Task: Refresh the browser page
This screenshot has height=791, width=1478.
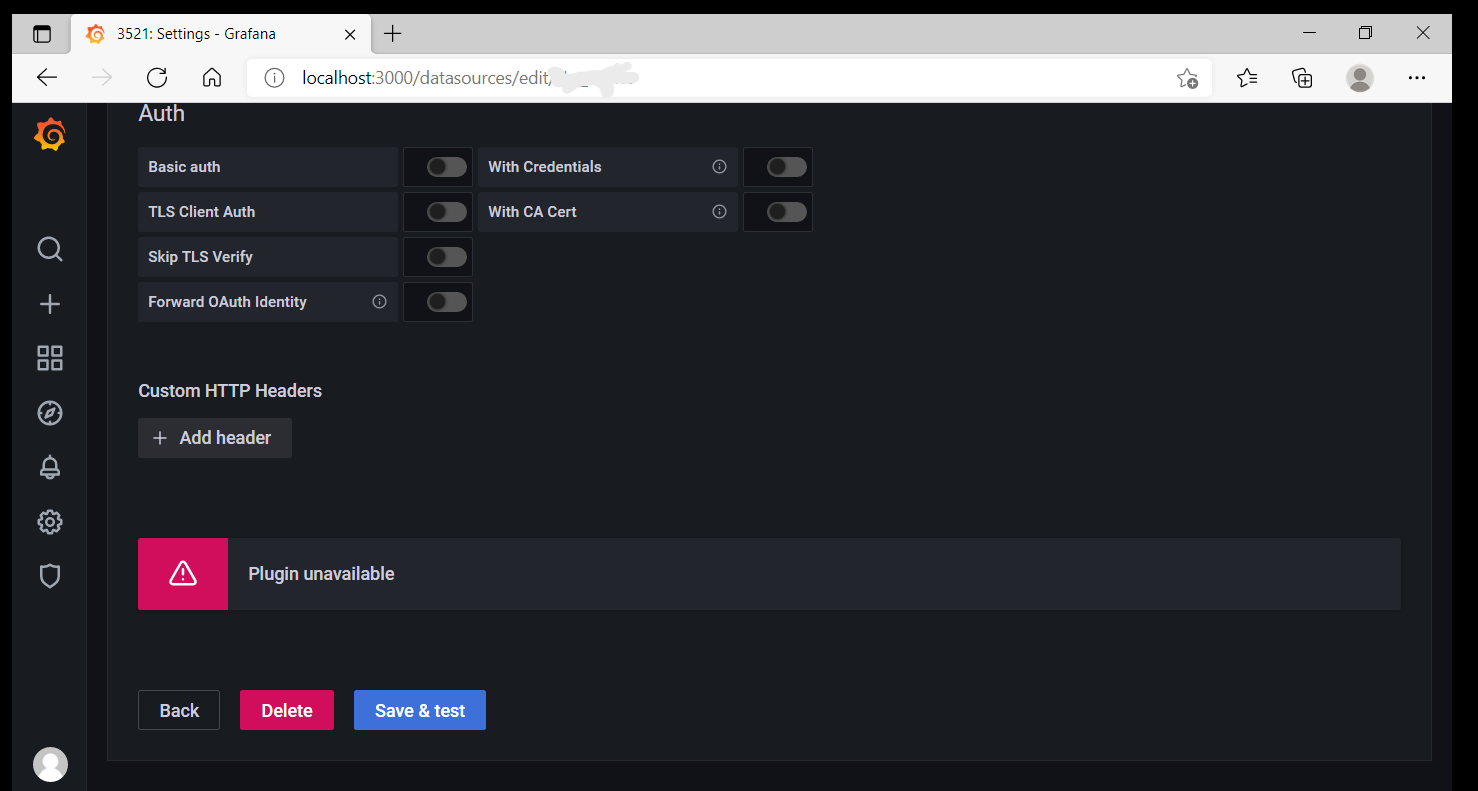Action: point(157,78)
